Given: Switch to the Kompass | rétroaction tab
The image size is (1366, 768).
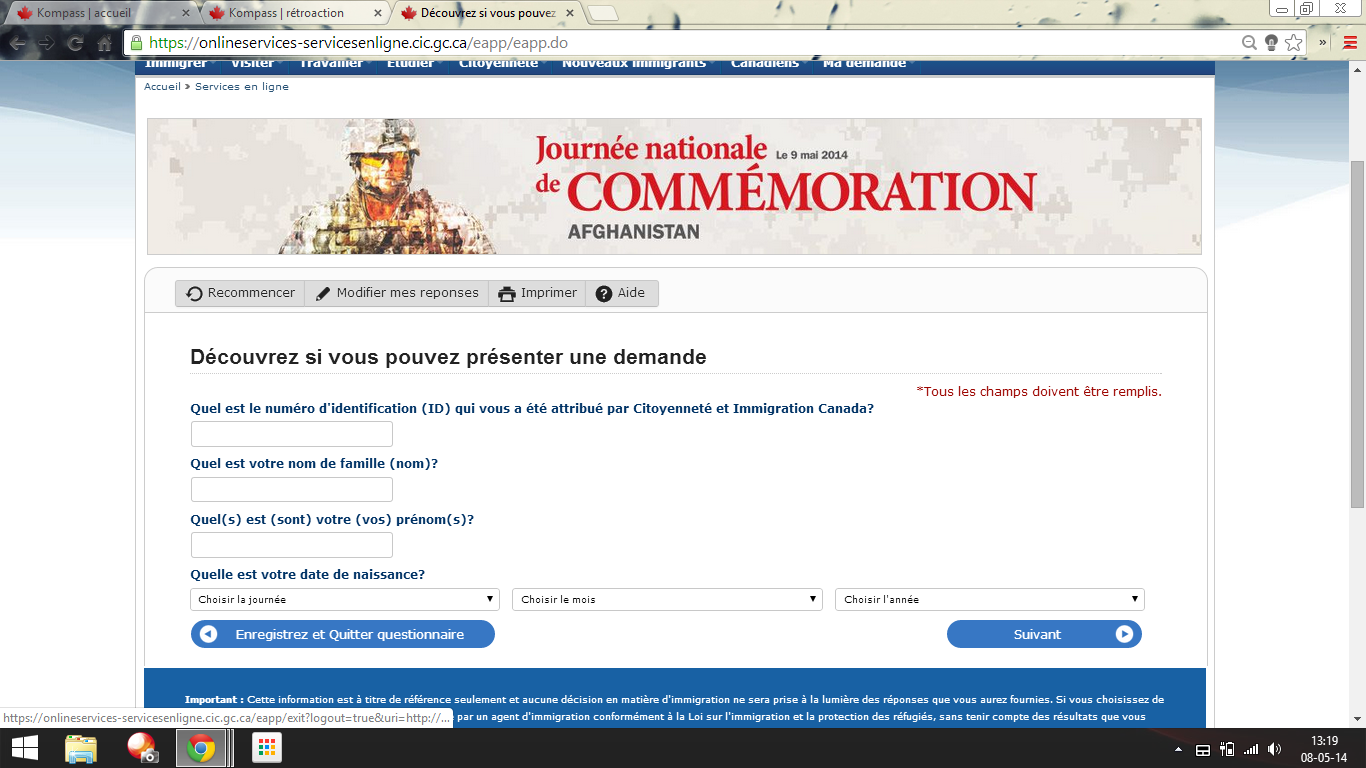Looking at the screenshot, I should click(288, 13).
